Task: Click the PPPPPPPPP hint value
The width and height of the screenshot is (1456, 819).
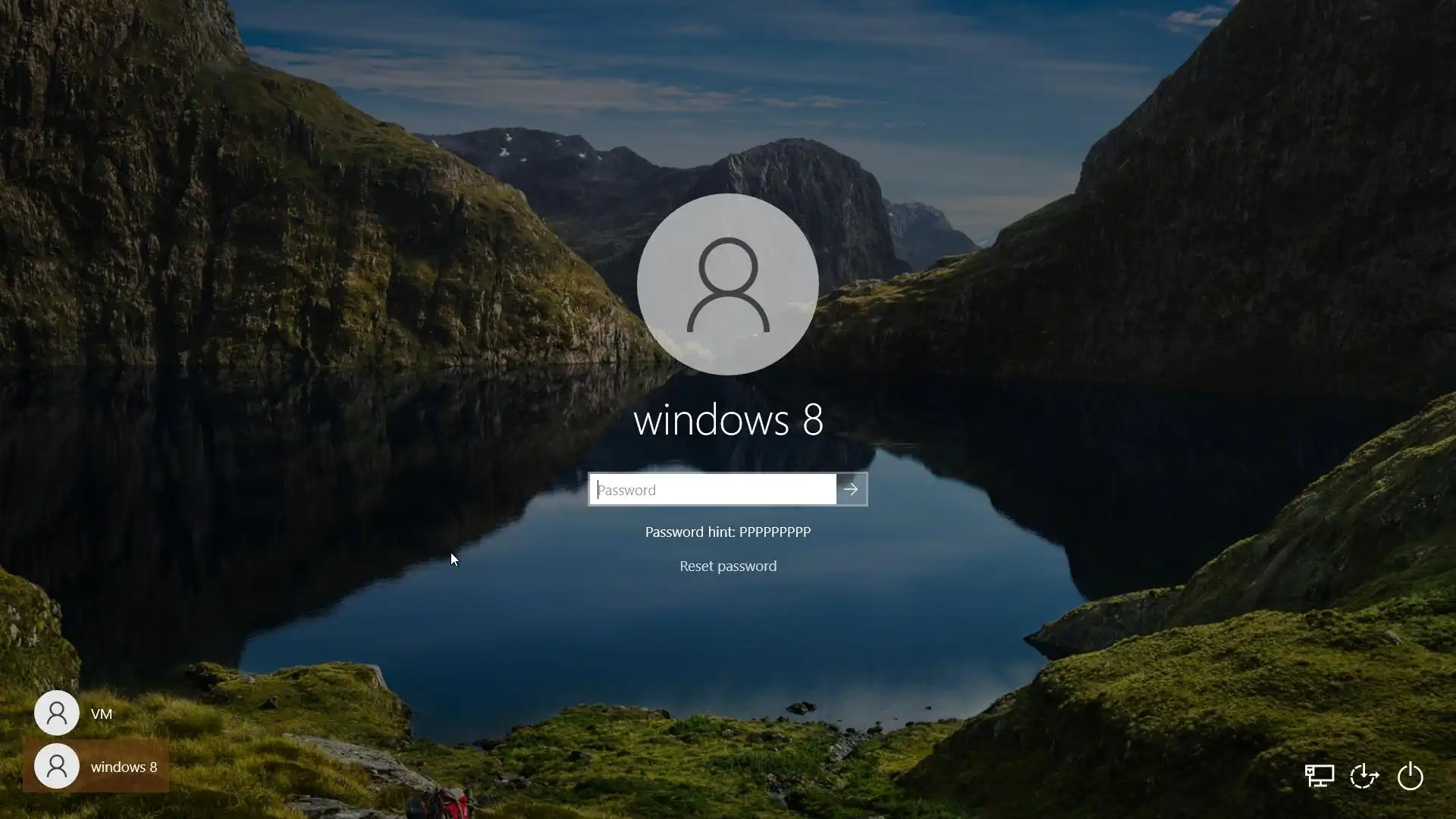Action: (x=774, y=532)
